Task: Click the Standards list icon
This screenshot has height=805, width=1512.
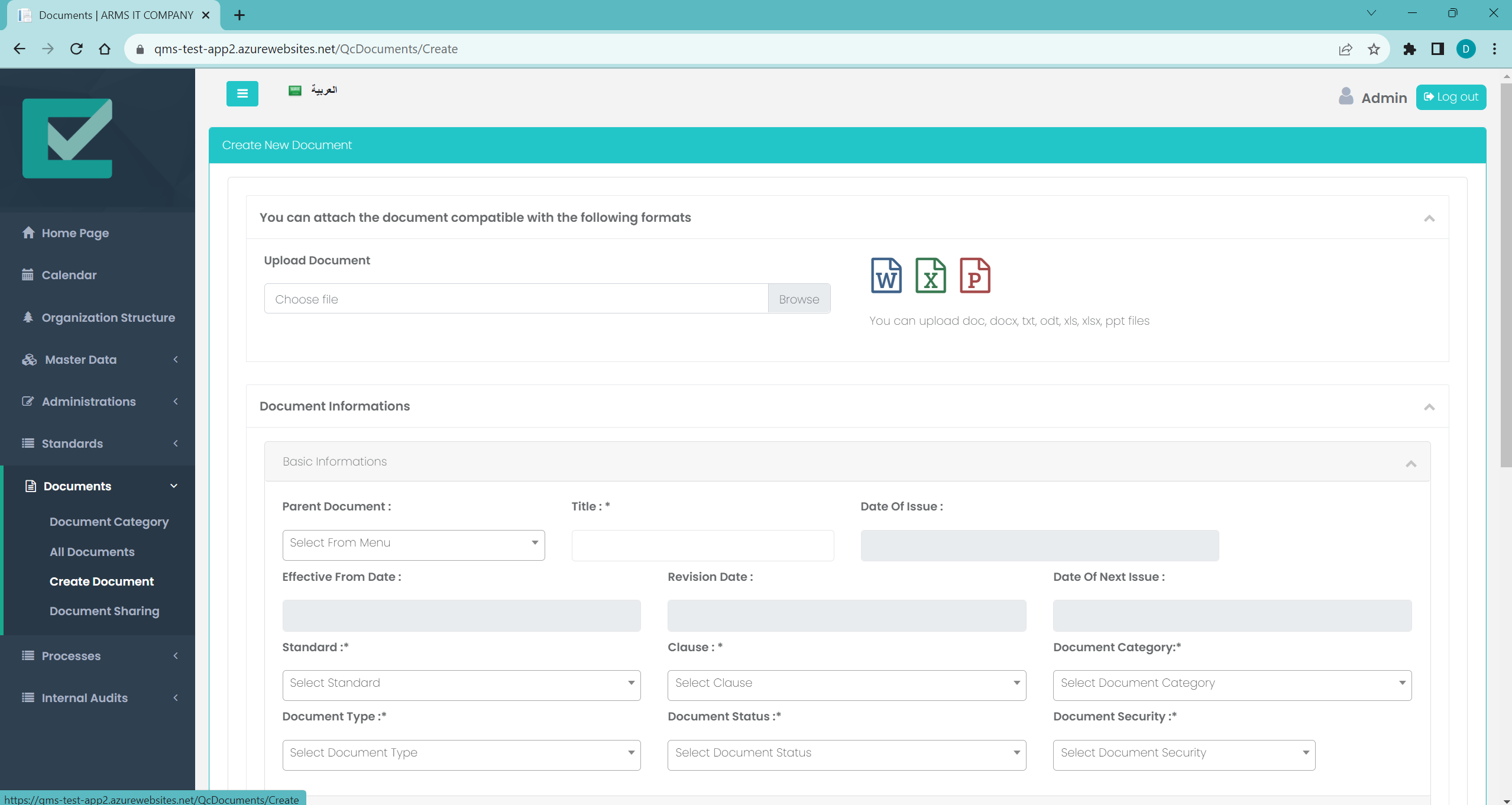Action: pos(27,444)
